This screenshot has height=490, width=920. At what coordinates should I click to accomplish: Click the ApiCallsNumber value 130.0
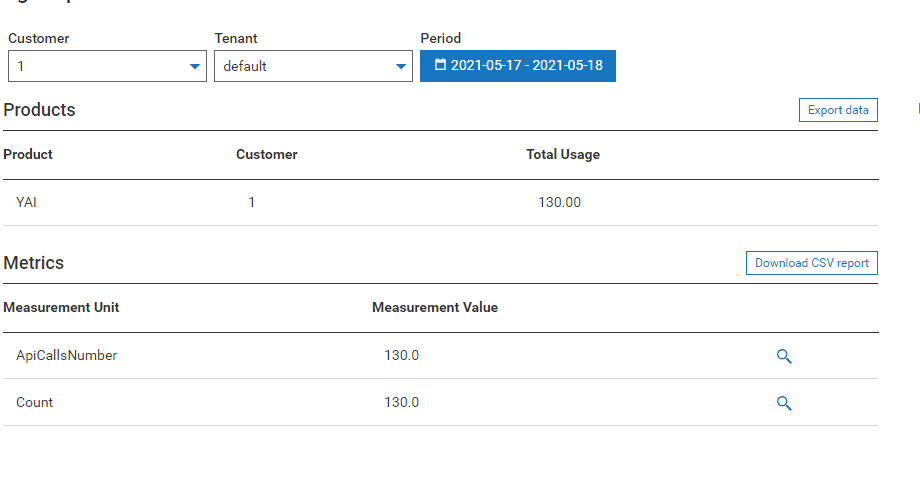click(402, 355)
